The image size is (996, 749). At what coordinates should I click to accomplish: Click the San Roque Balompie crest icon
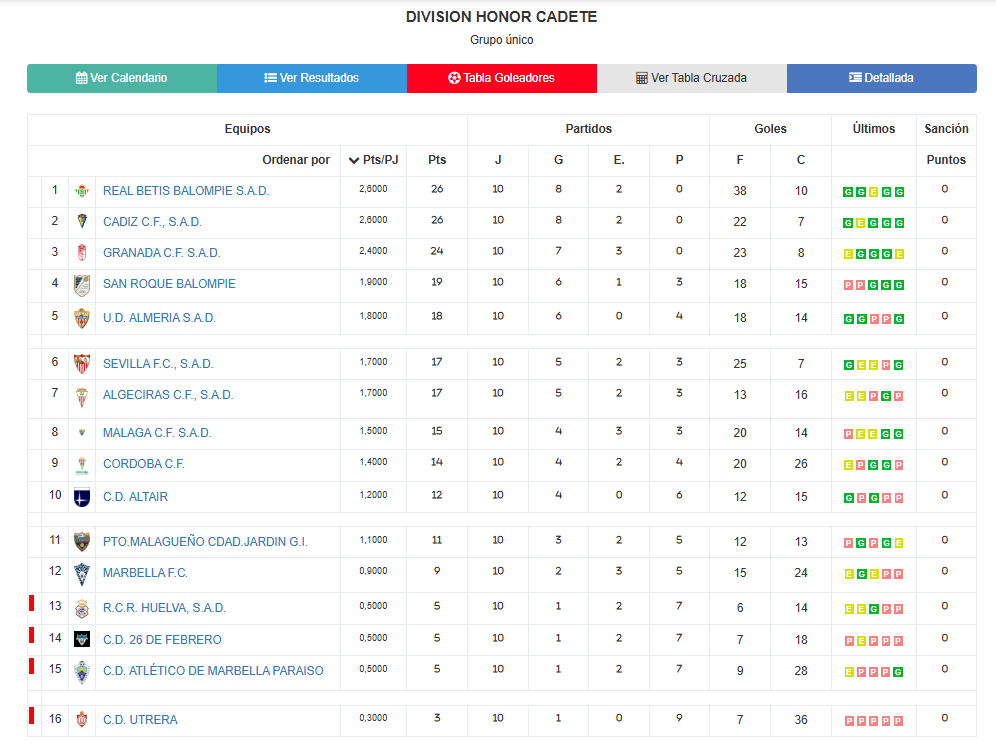point(82,285)
